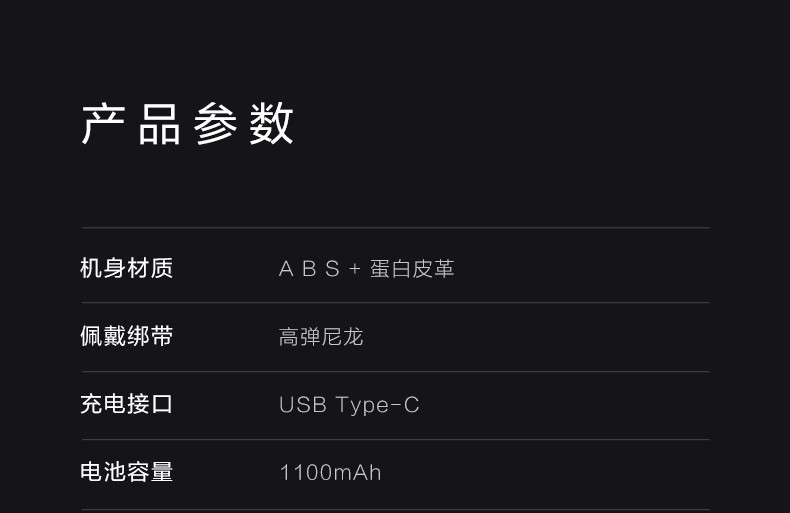Click the ABS material text
Viewport: 790px width, 513px height.
coord(309,269)
